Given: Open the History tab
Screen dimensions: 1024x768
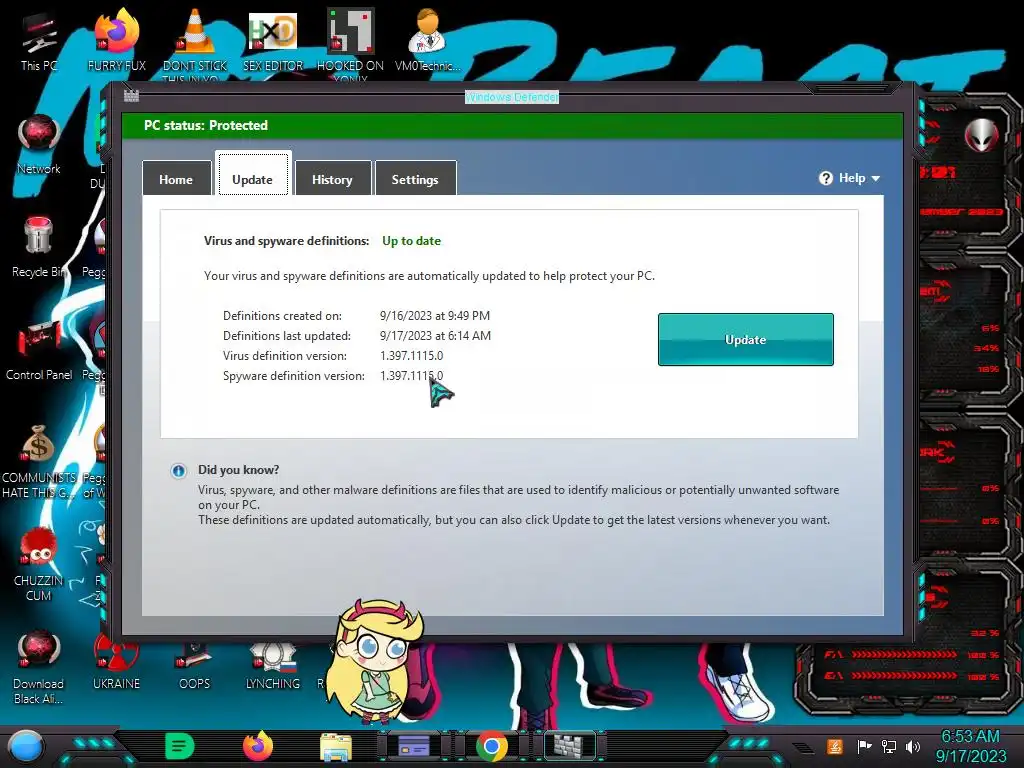Looking at the screenshot, I should tap(332, 178).
